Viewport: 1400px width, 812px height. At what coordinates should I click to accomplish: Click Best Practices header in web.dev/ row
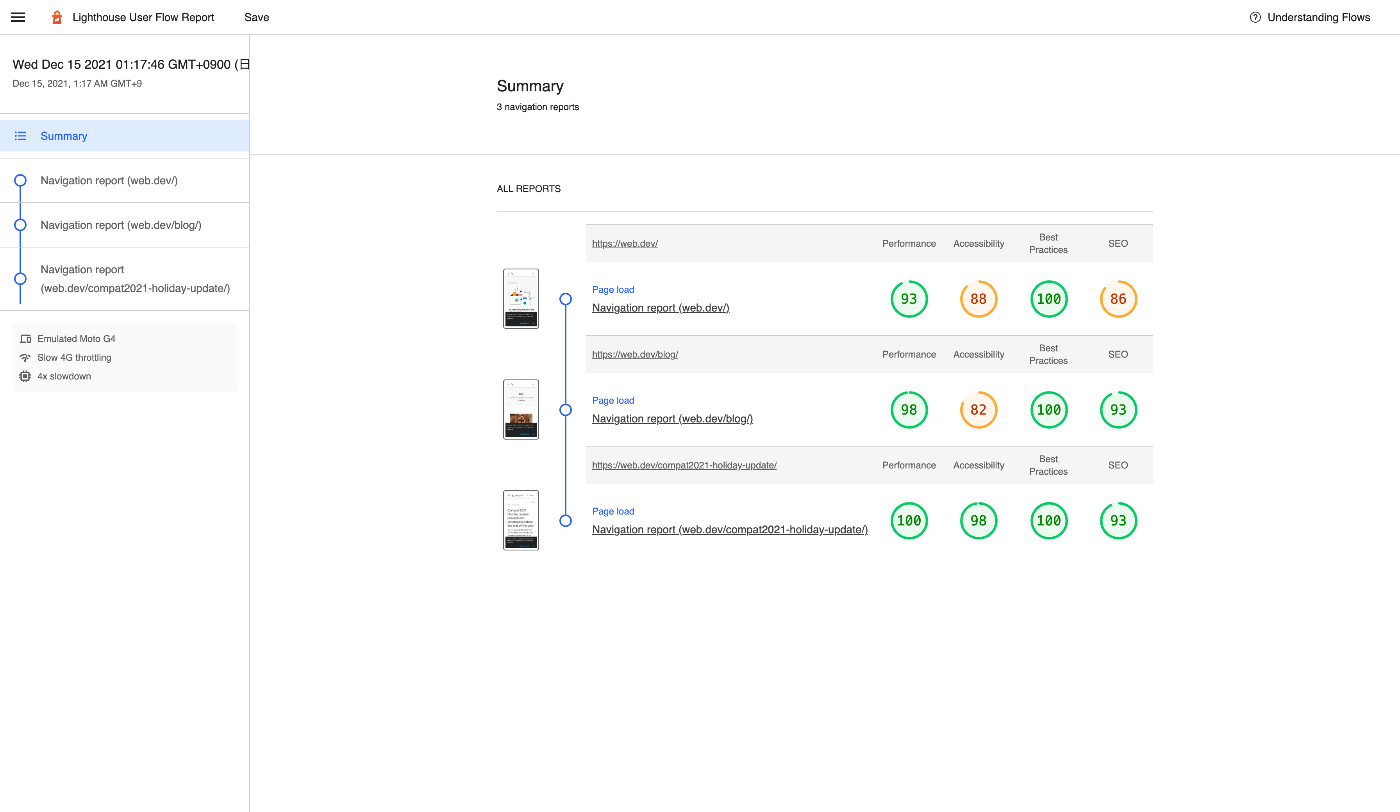(x=1049, y=244)
